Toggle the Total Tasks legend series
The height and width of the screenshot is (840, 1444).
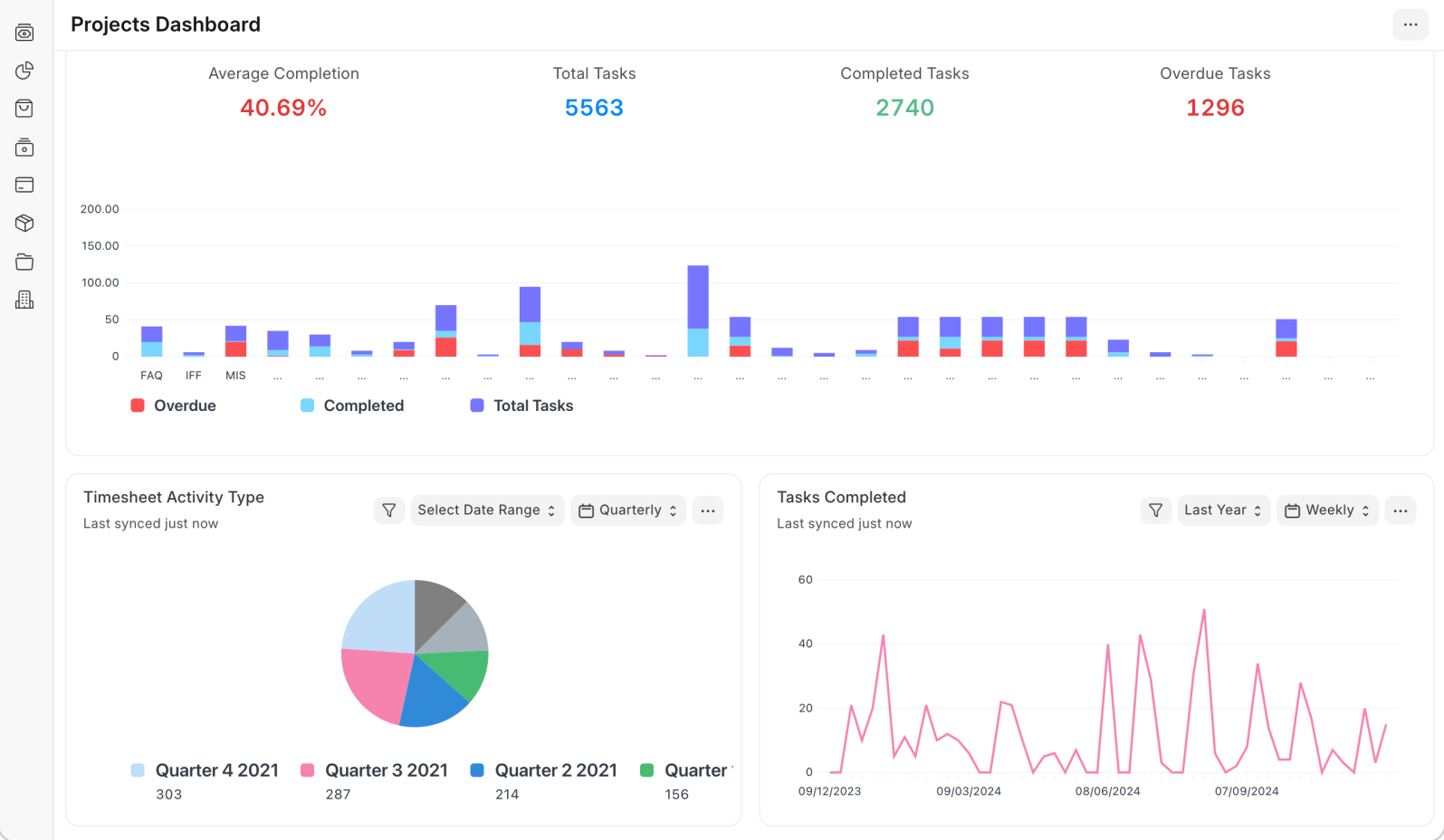click(x=521, y=406)
